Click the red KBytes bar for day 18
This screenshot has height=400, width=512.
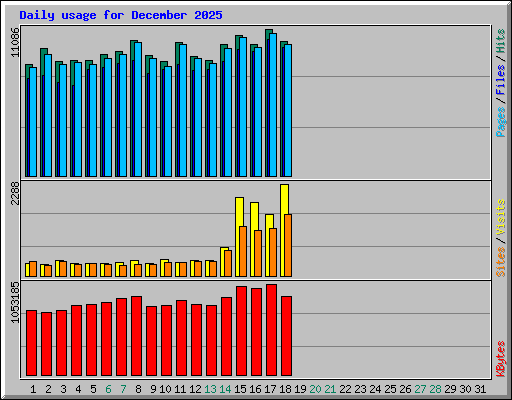click(286, 336)
